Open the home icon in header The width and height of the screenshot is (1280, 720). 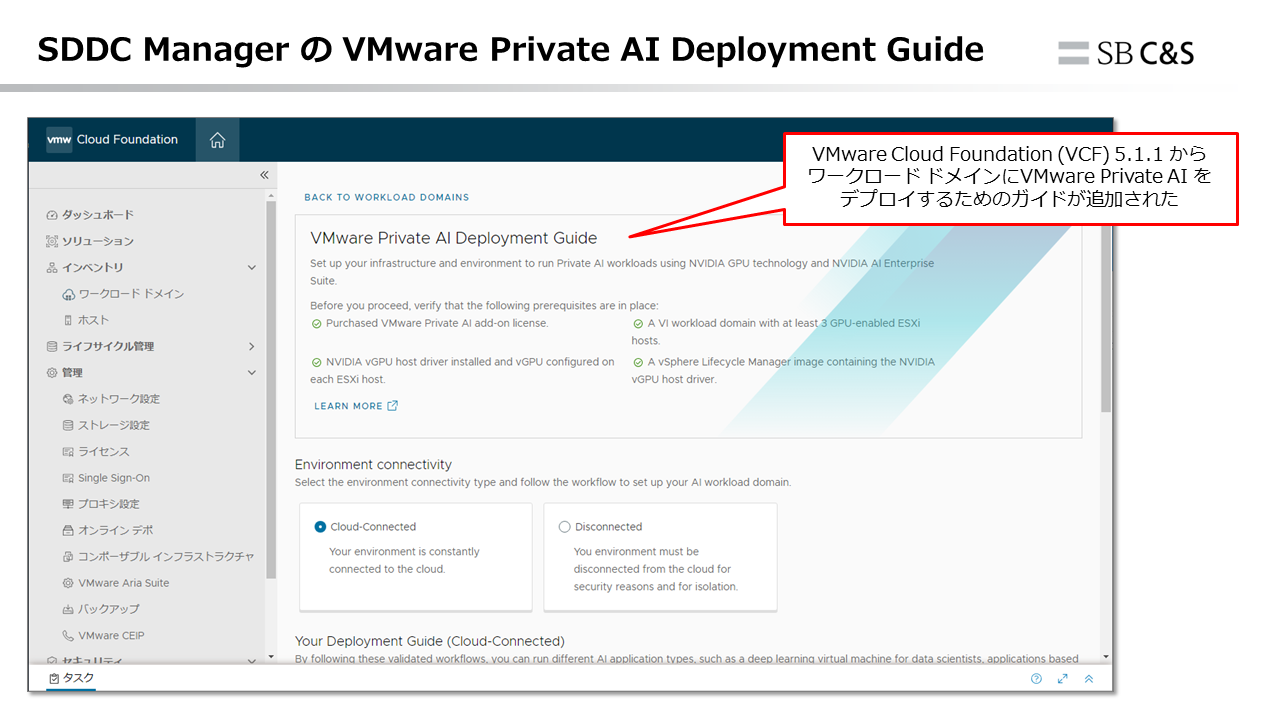click(217, 140)
